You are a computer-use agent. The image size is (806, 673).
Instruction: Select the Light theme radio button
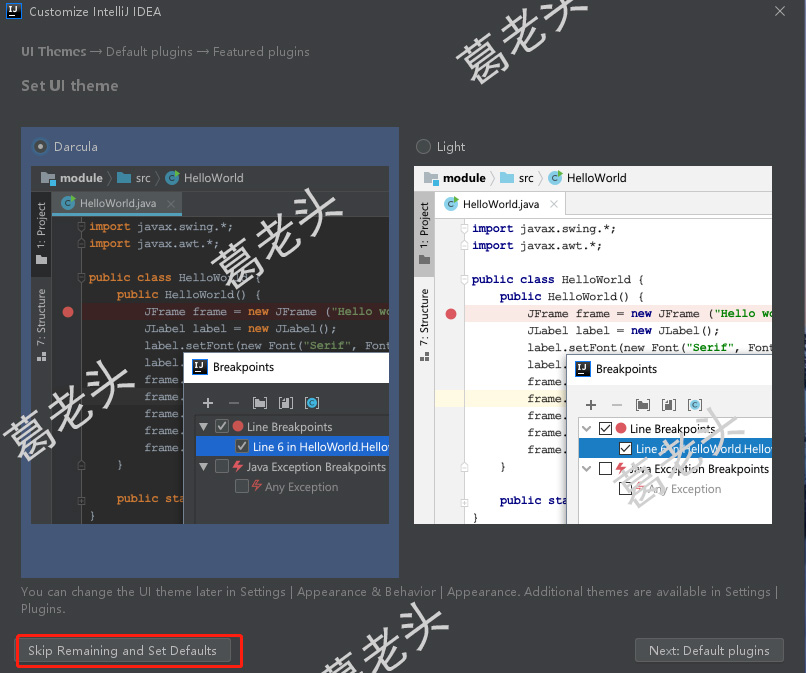(423, 147)
